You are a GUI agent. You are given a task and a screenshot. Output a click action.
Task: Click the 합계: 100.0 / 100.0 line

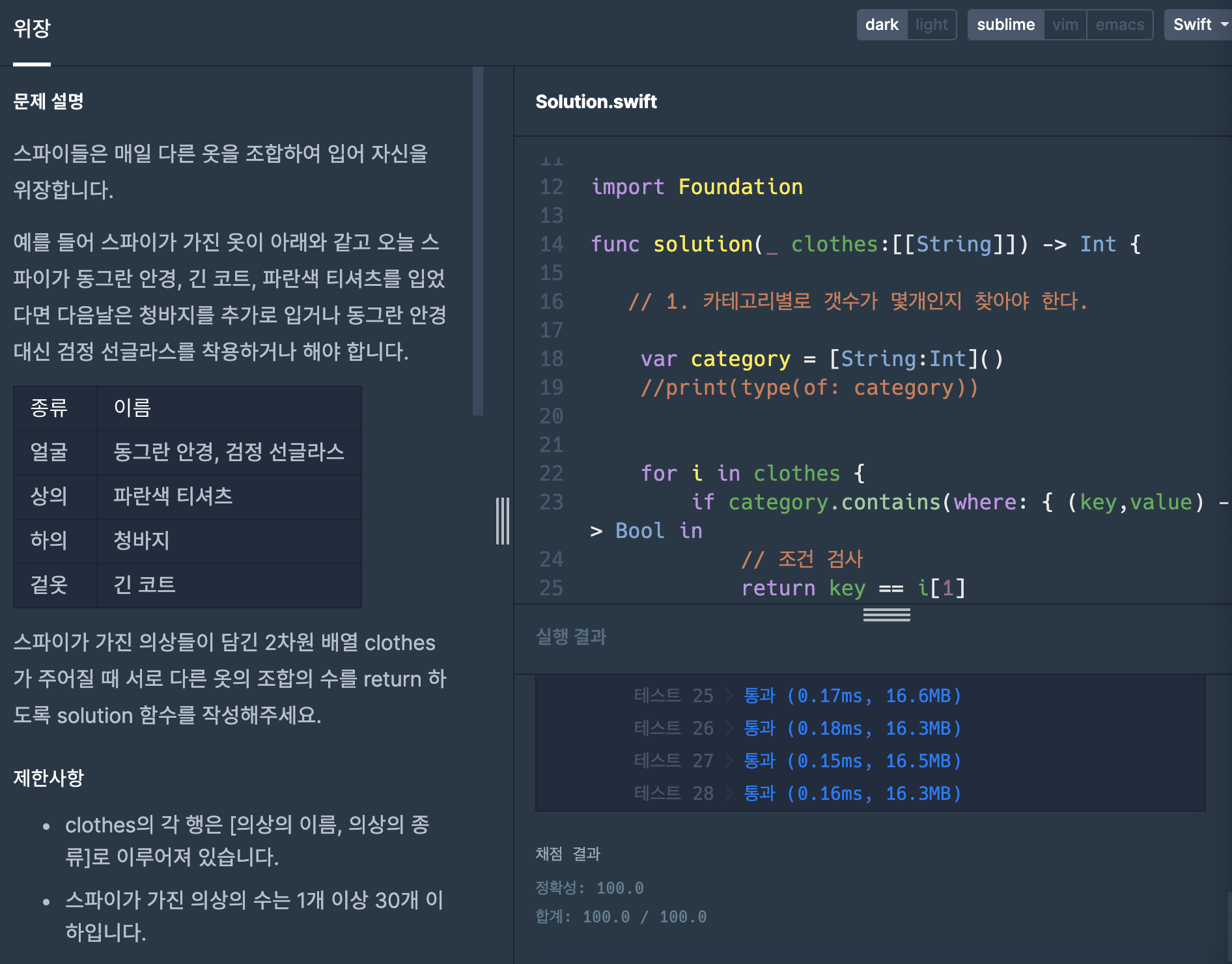621,916
